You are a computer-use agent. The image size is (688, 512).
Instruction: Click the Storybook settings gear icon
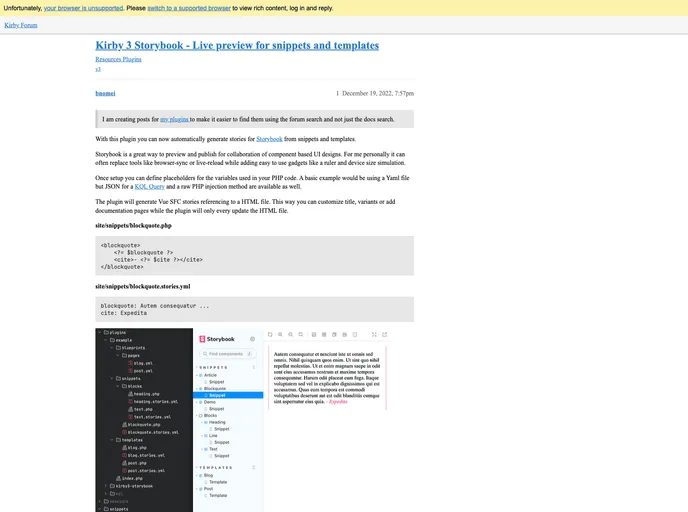pyautogui.click(x=252, y=339)
